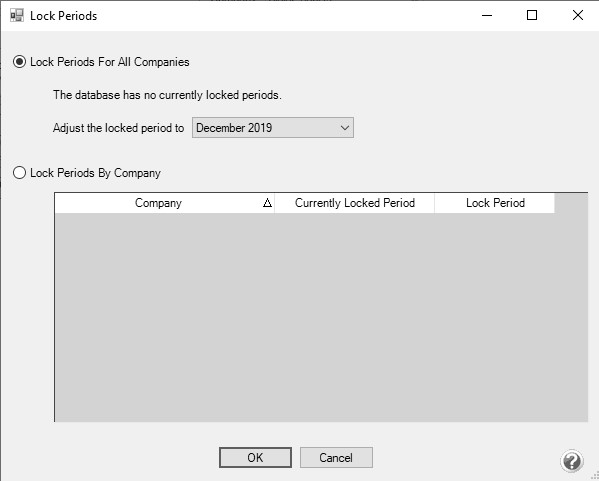The height and width of the screenshot is (481, 599).
Task: Select Lock Periods For All Companies radio
Action: click(x=19, y=62)
